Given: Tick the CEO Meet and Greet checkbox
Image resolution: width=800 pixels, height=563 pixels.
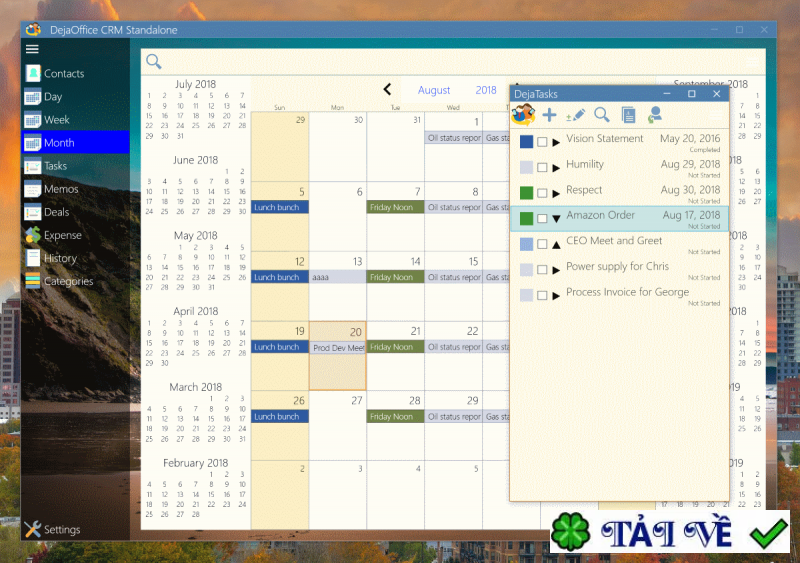Looking at the screenshot, I should pyautogui.click(x=542, y=244).
